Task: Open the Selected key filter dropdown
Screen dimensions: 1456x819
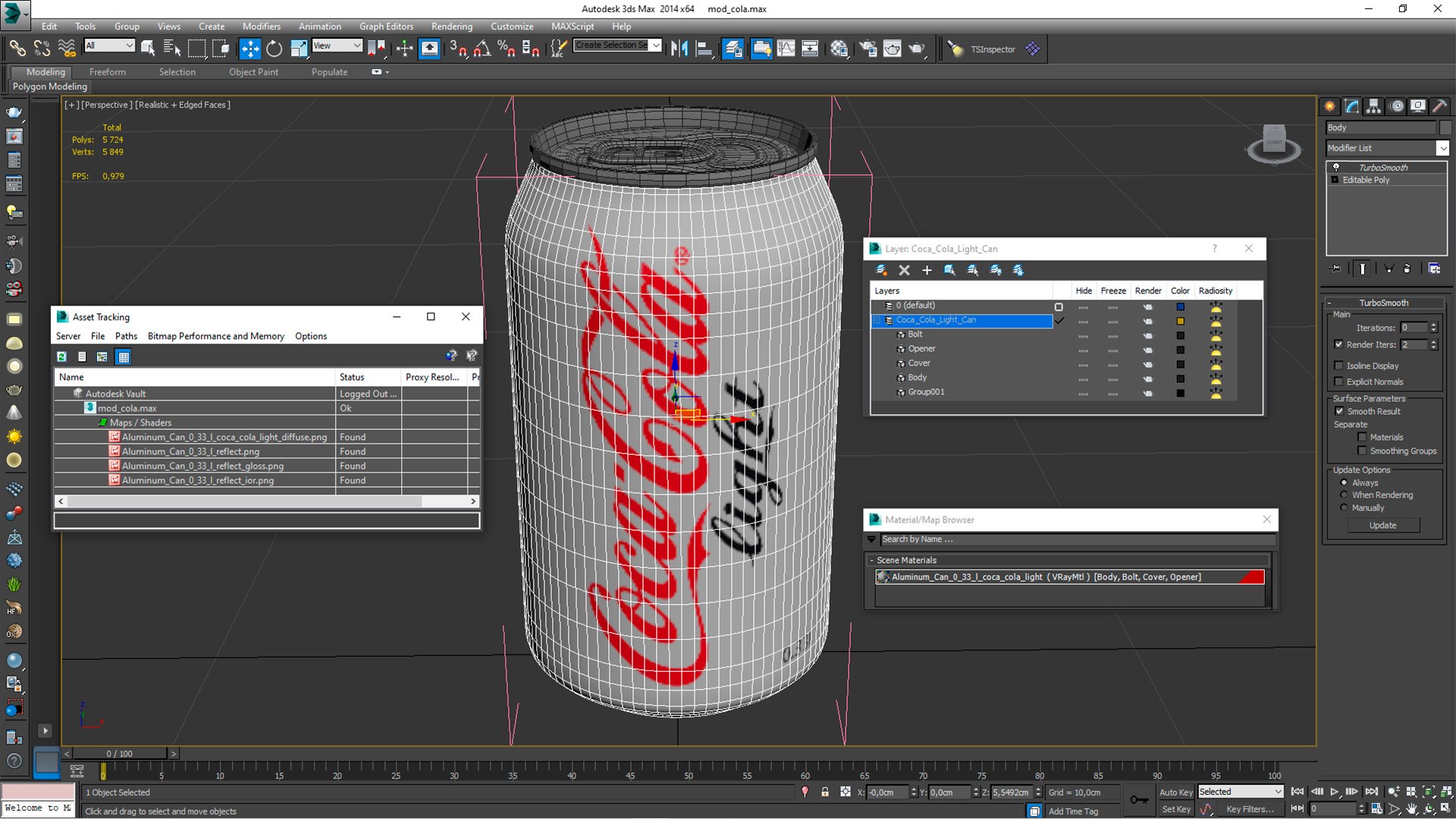Action: 1241,792
